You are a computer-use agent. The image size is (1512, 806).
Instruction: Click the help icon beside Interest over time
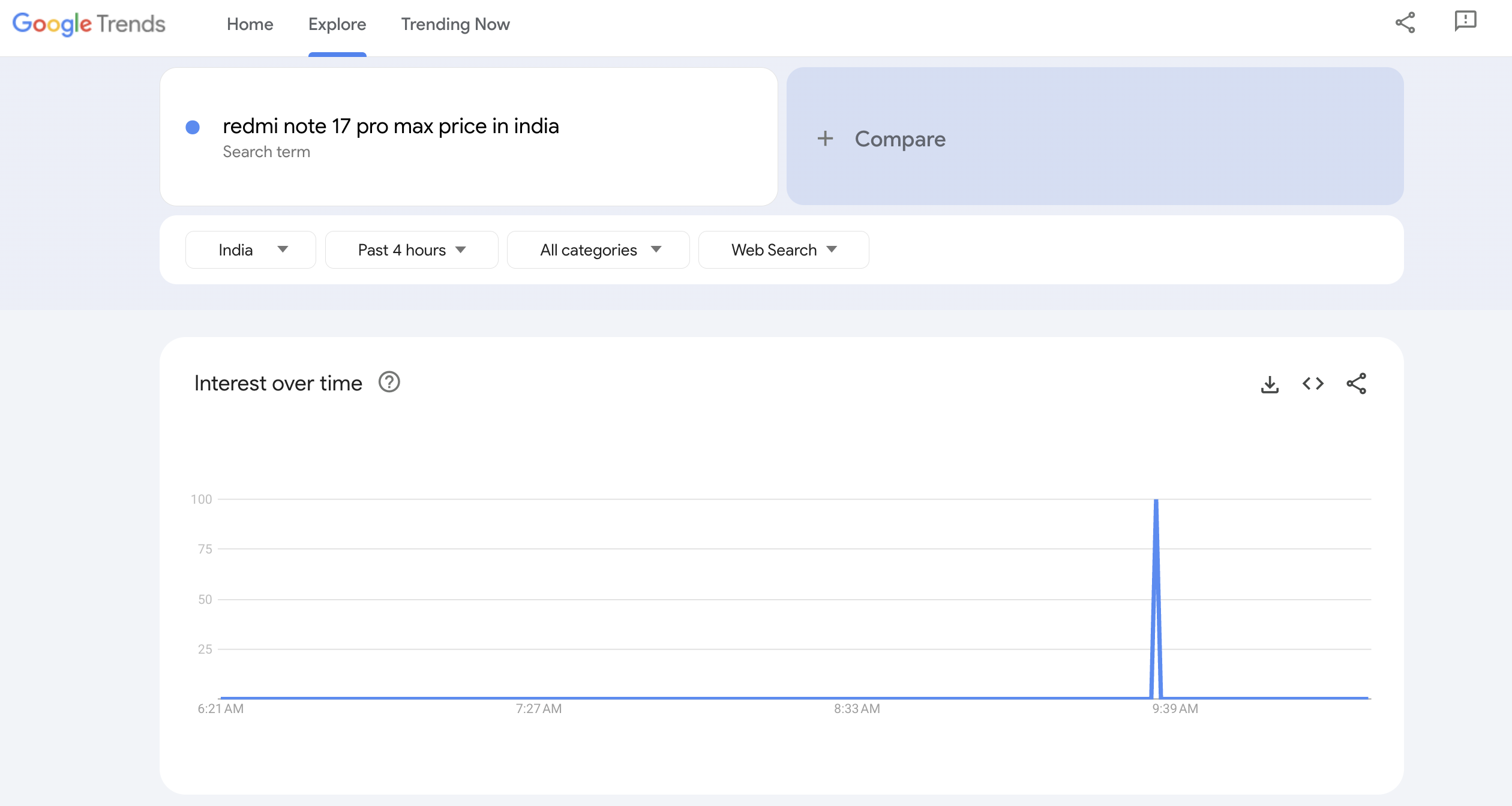point(389,382)
